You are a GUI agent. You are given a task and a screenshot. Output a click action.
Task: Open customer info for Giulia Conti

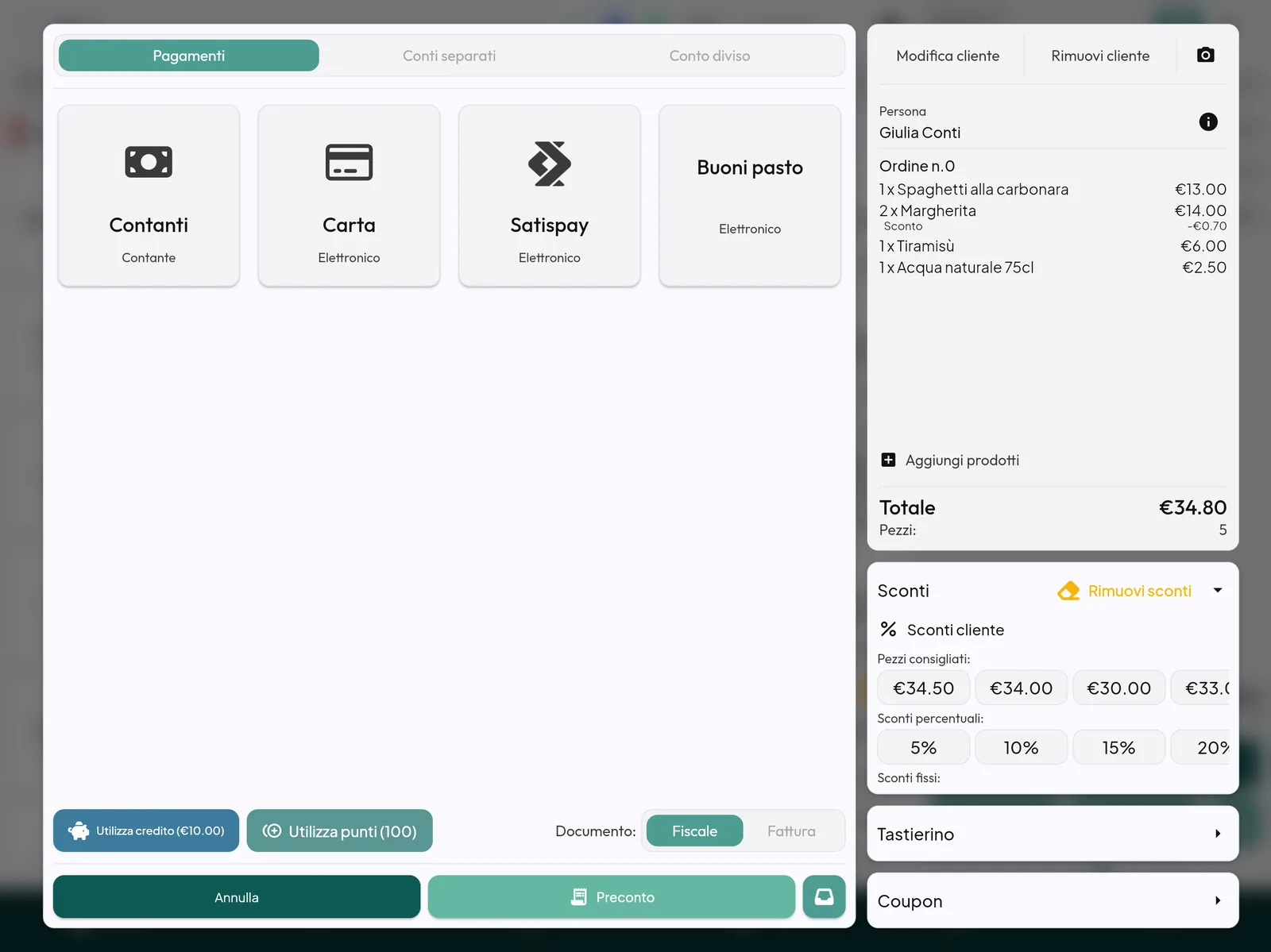click(1207, 121)
